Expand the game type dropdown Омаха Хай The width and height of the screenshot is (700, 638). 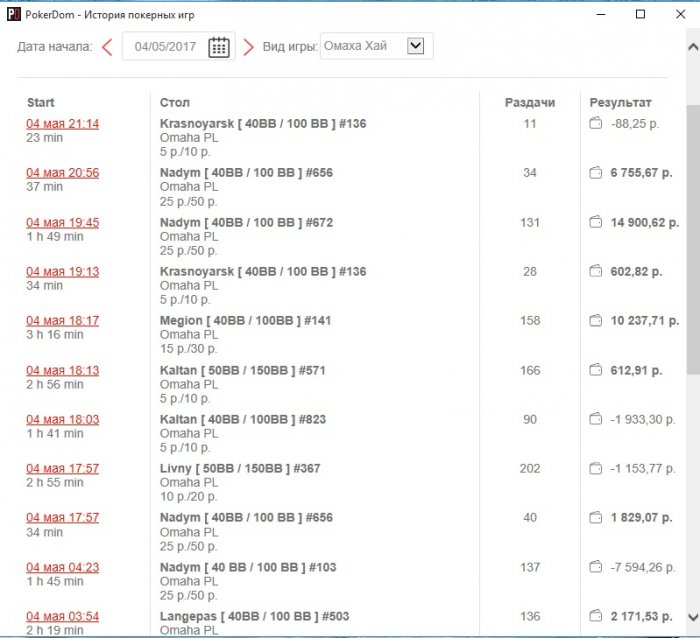click(417, 46)
